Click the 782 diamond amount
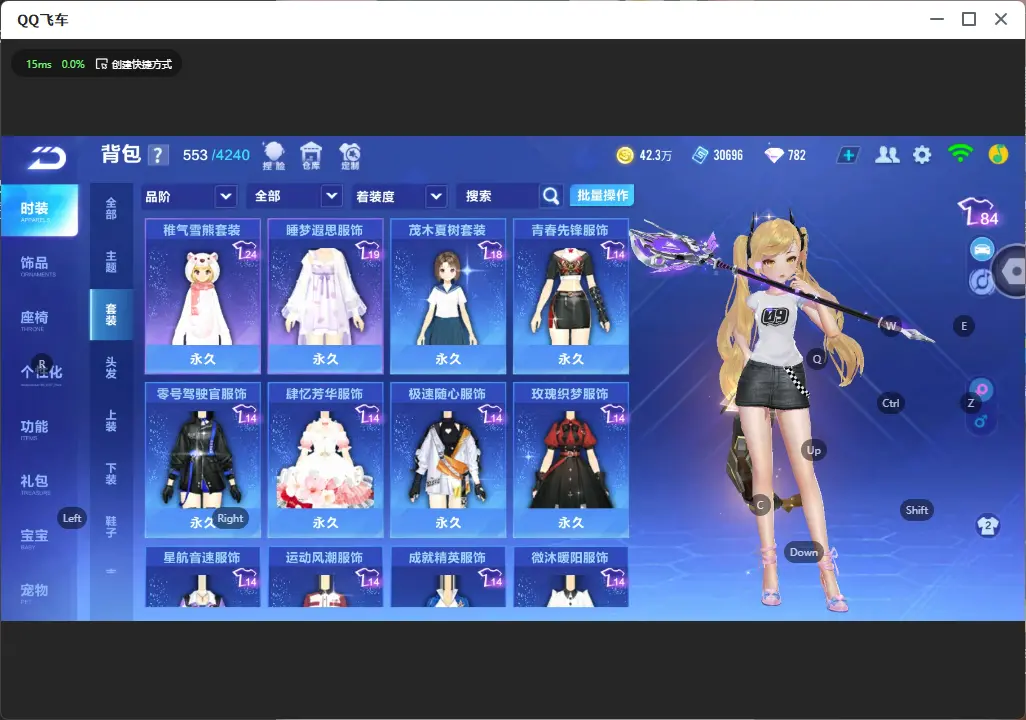The width and height of the screenshot is (1026, 720). [796, 155]
